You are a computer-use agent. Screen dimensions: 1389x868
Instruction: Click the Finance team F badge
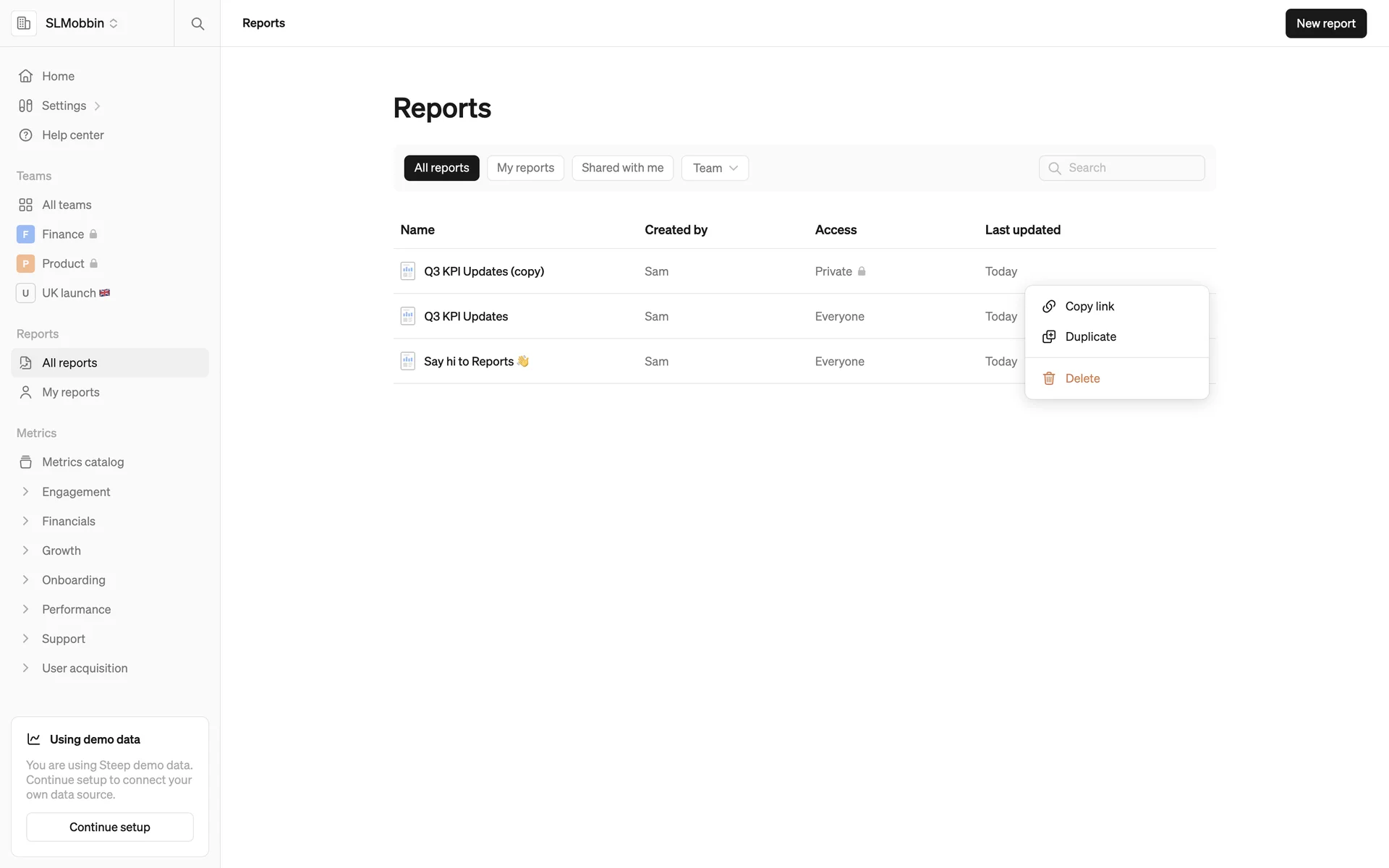point(25,234)
